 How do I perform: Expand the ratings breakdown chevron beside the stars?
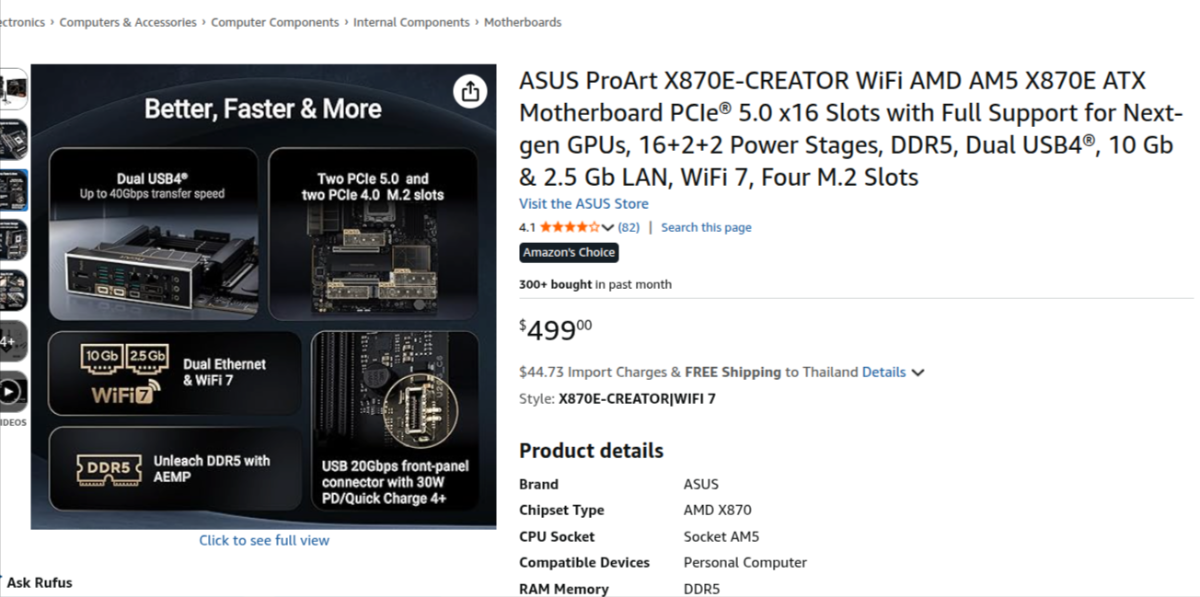(x=608, y=227)
